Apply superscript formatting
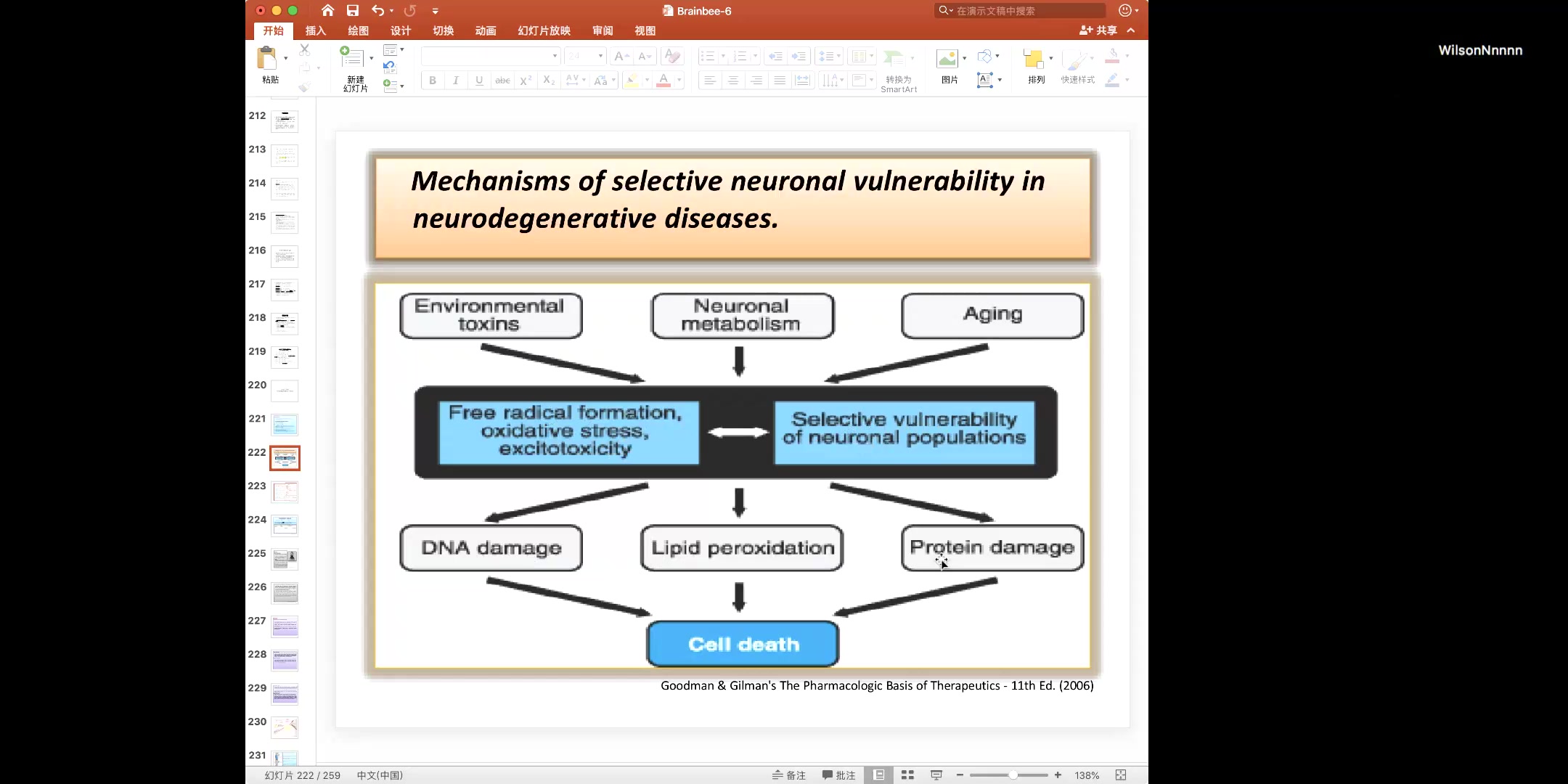The height and width of the screenshot is (784, 1568). 526,81
